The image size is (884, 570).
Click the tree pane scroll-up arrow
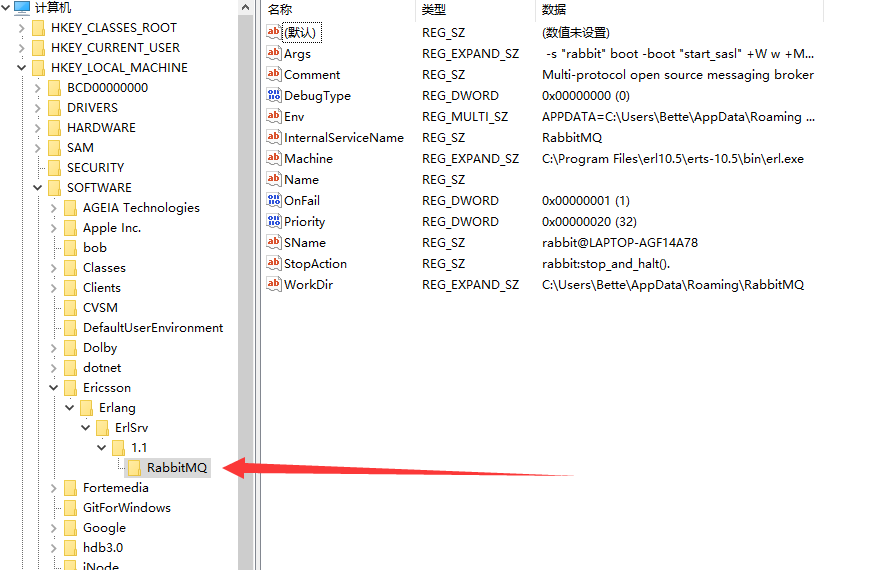point(245,7)
